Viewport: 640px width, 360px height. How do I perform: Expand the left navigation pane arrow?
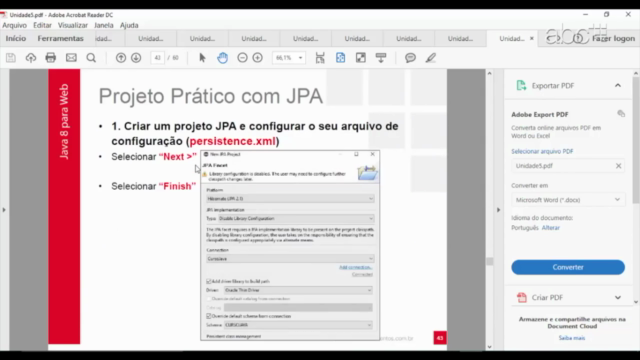(4, 210)
